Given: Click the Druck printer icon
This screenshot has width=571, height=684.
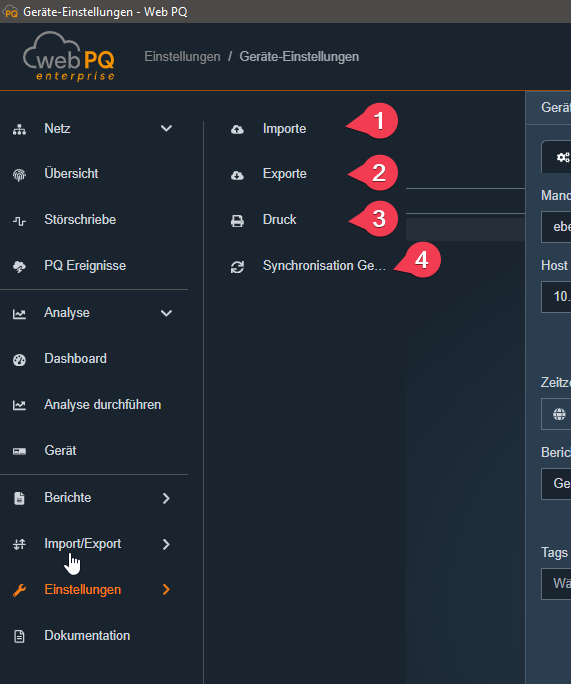Looking at the screenshot, I should tap(237, 221).
